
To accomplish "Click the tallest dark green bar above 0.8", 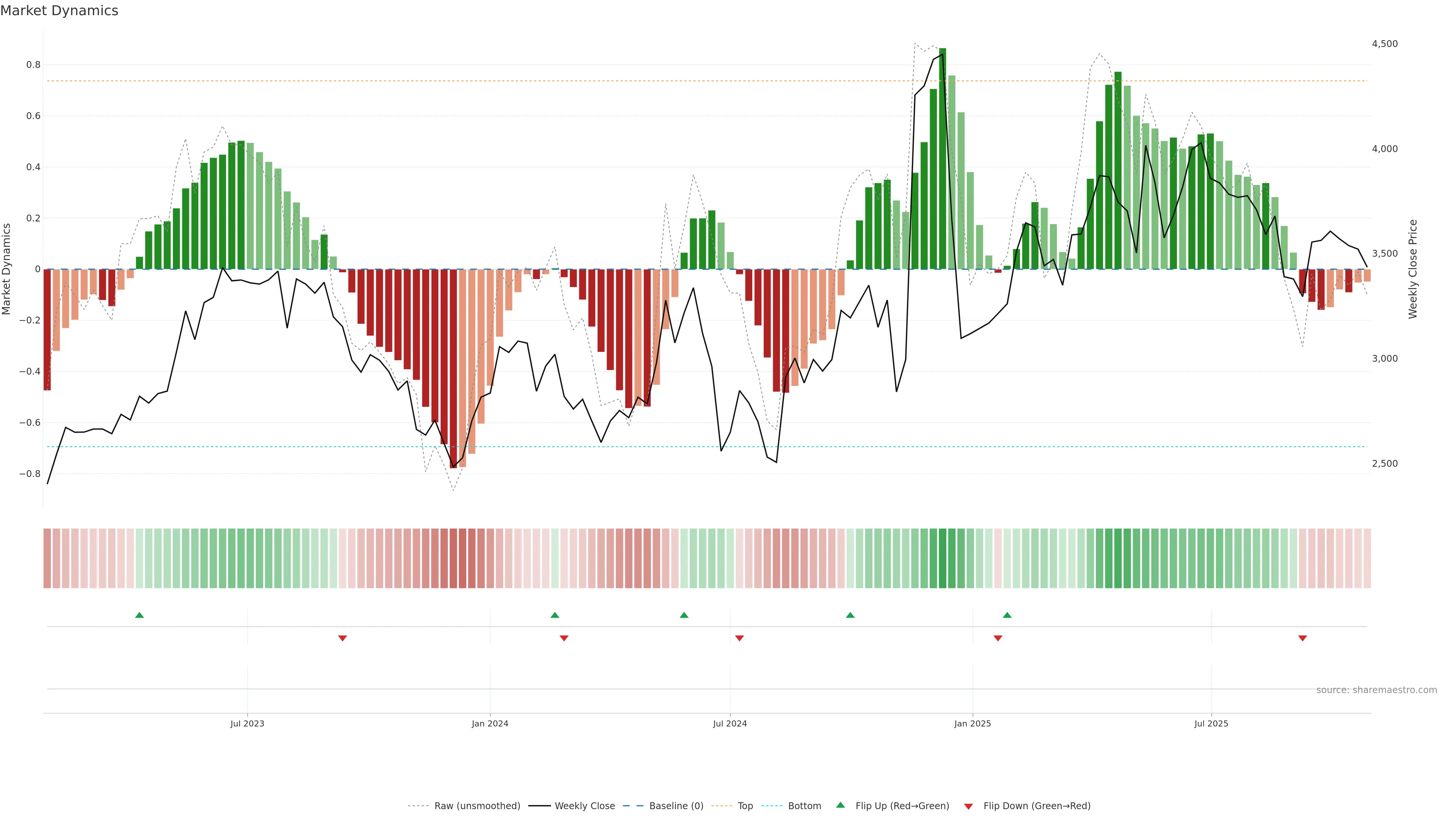I will pyautogui.click(x=942, y=158).
